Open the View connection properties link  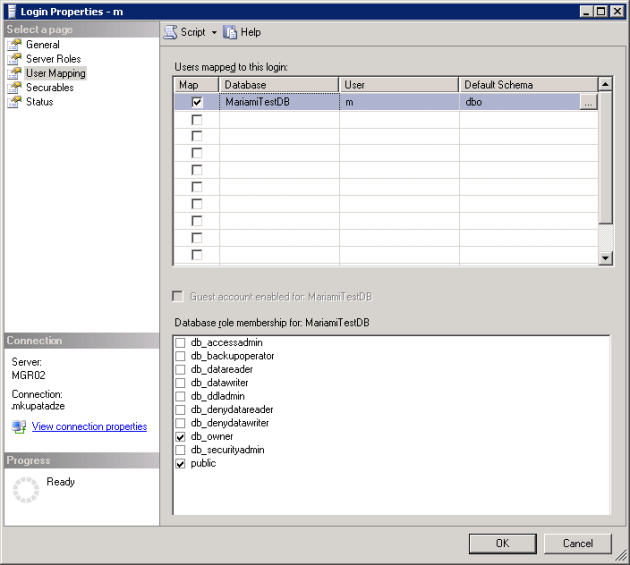(89, 426)
